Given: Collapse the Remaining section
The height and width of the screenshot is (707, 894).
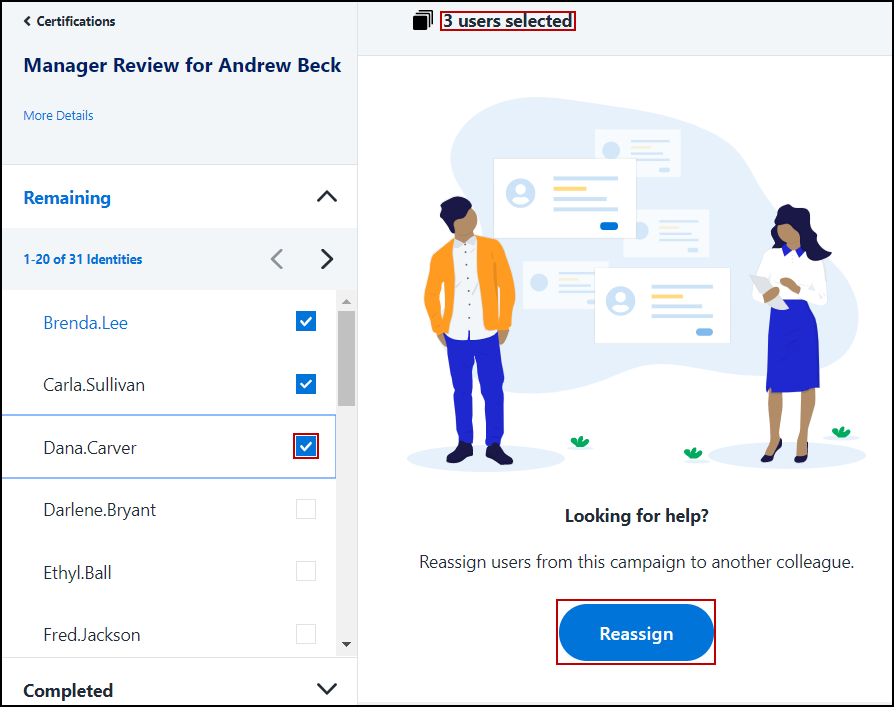Looking at the screenshot, I should [x=326, y=197].
